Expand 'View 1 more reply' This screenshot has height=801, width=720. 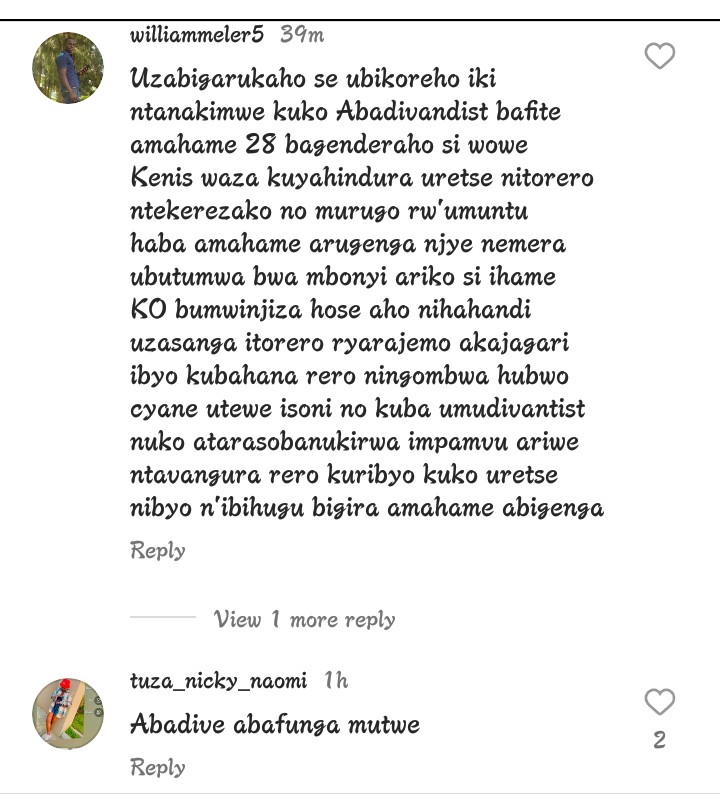tap(304, 619)
